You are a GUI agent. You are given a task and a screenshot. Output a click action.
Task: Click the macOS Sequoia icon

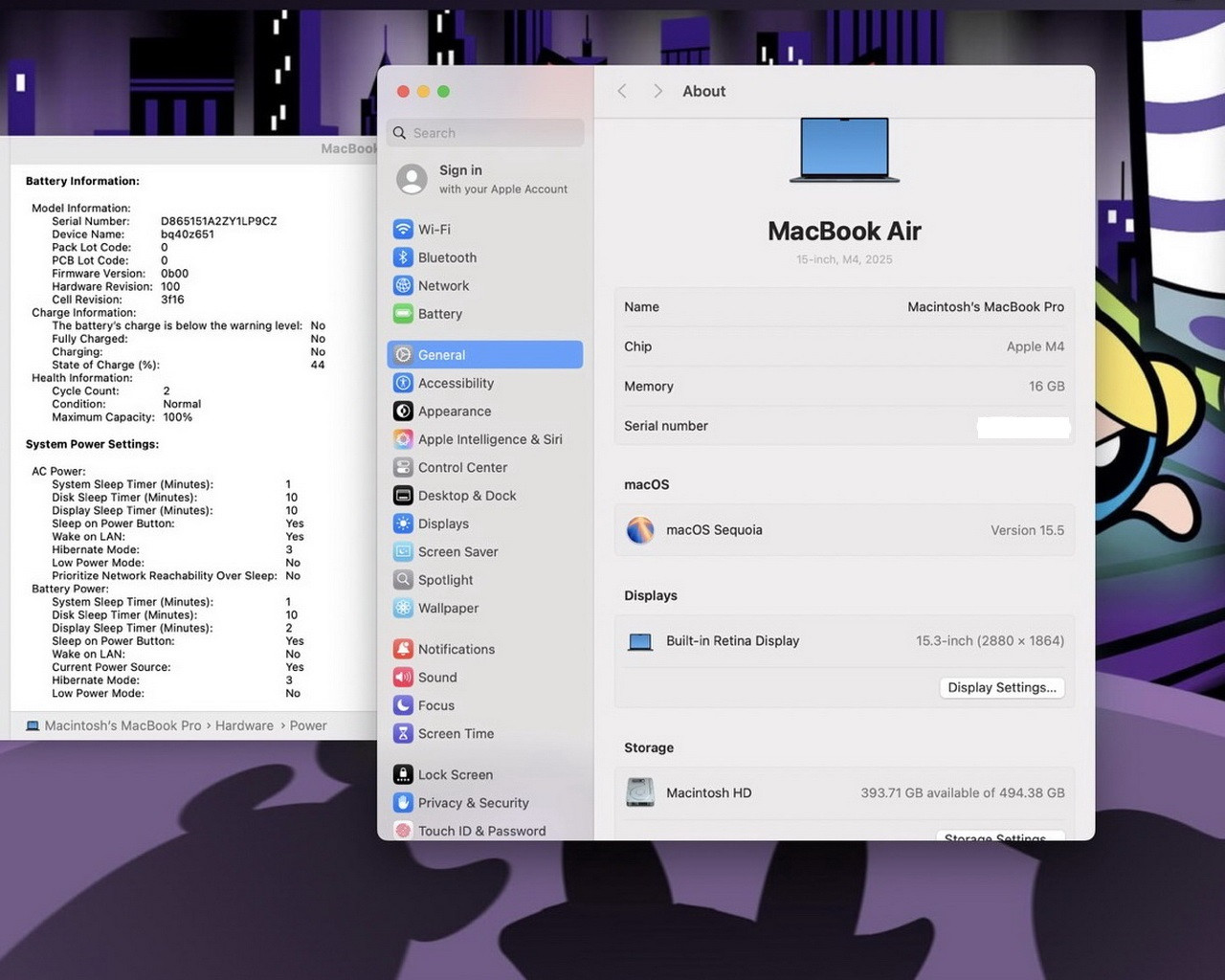click(x=640, y=530)
